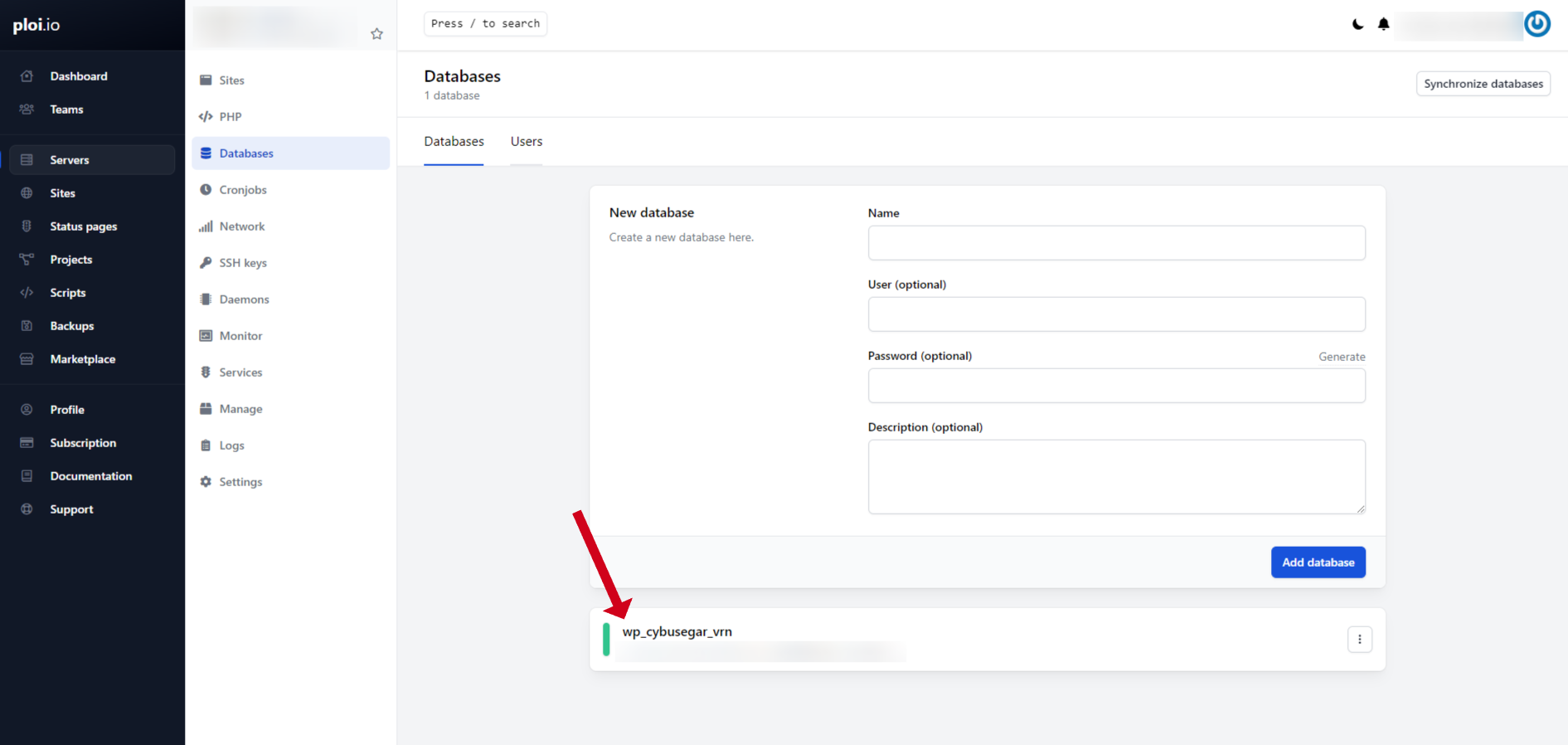Click the Description text area

[x=1116, y=476]
